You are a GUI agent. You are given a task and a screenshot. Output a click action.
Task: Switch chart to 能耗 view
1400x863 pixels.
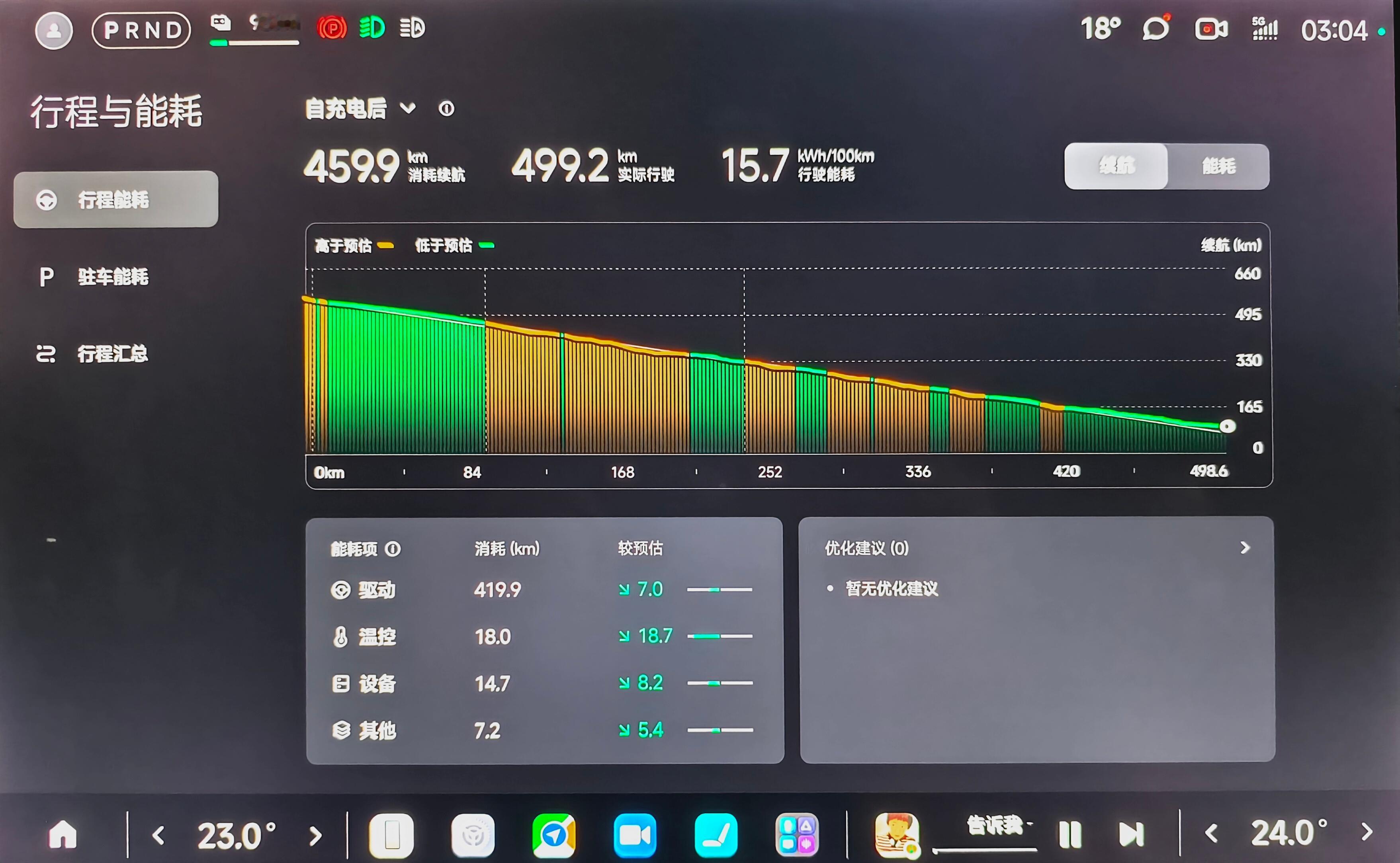(1218, 166)
